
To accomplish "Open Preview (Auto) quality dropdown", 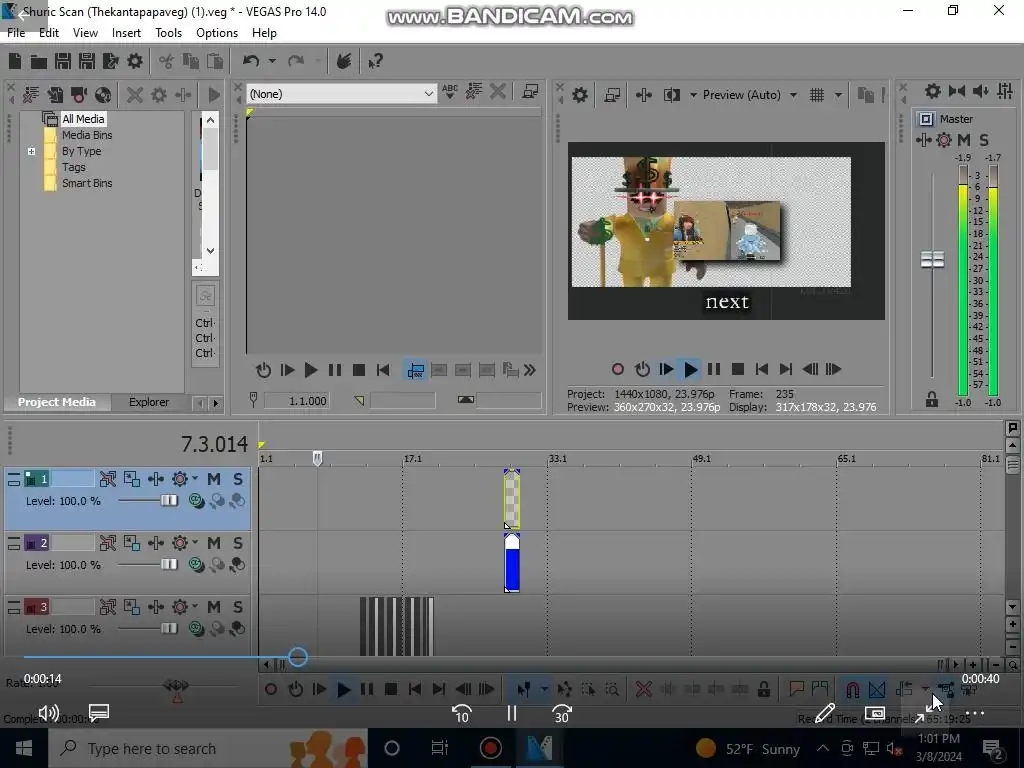I will click(x=793, y=95).
